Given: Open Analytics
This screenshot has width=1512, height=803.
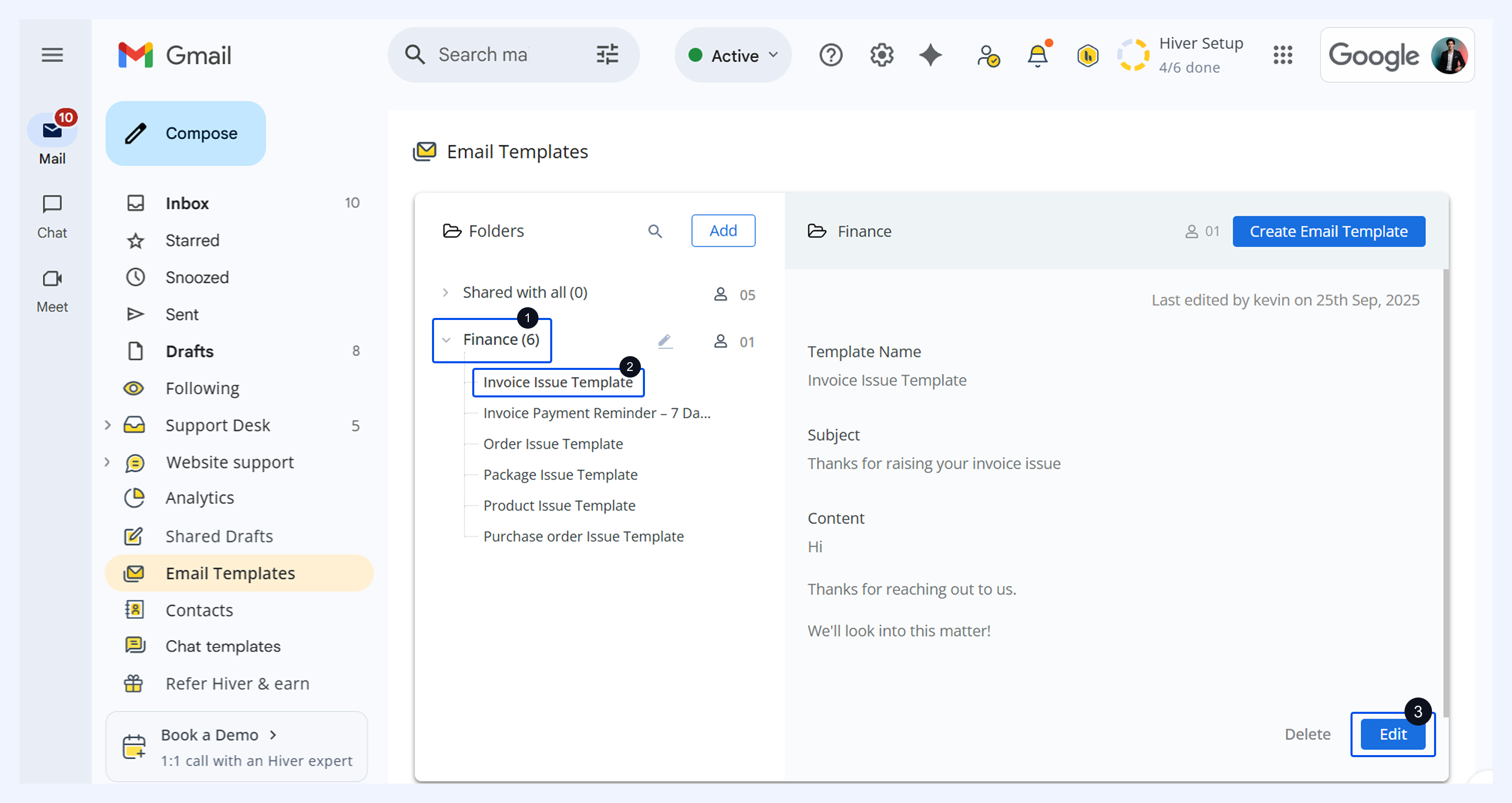Looking at the screenshot, I should (x=239, y=498).
